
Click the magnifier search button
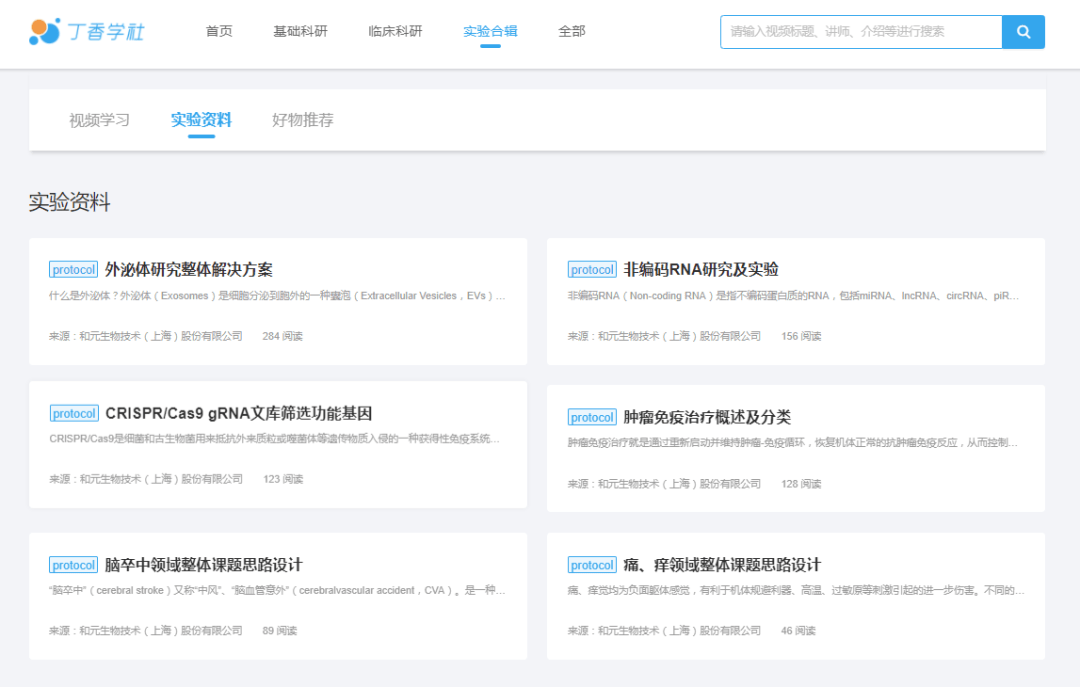pos(1023,32)
